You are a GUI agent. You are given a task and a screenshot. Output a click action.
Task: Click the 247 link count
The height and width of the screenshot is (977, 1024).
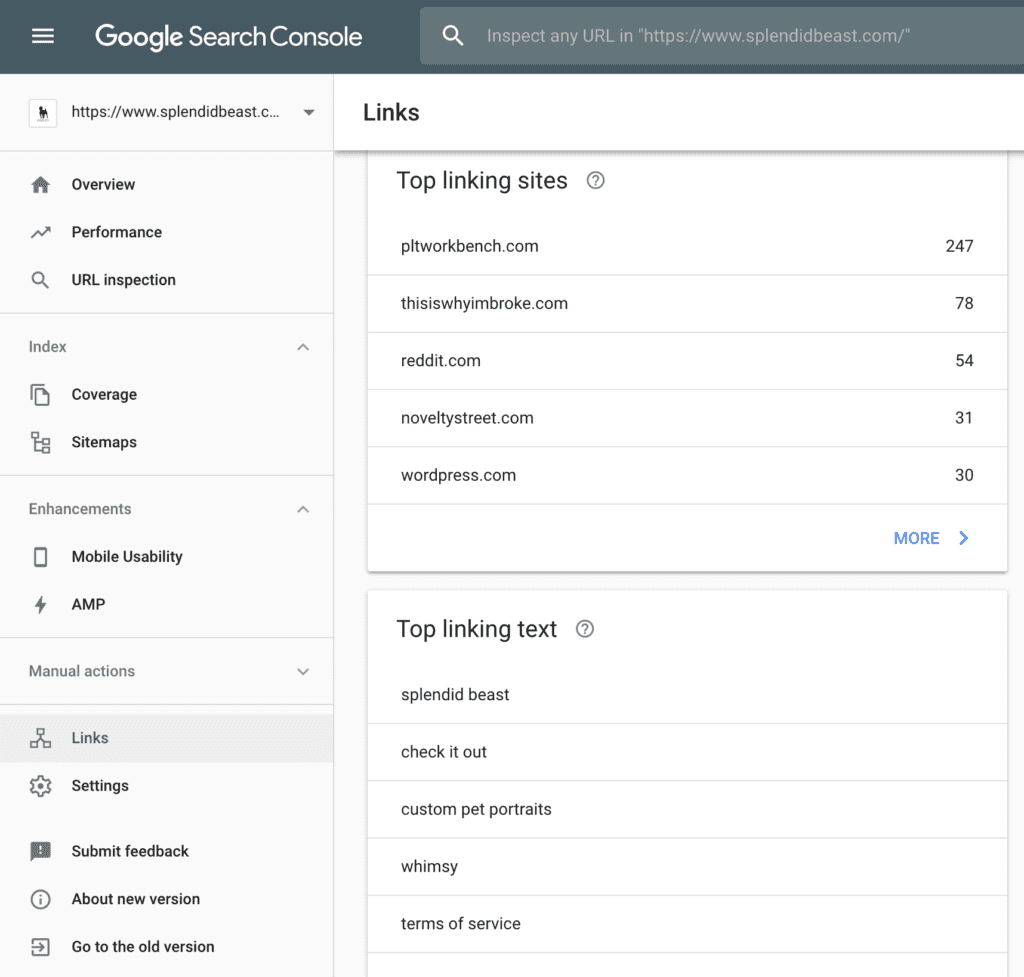coord(959,246)
